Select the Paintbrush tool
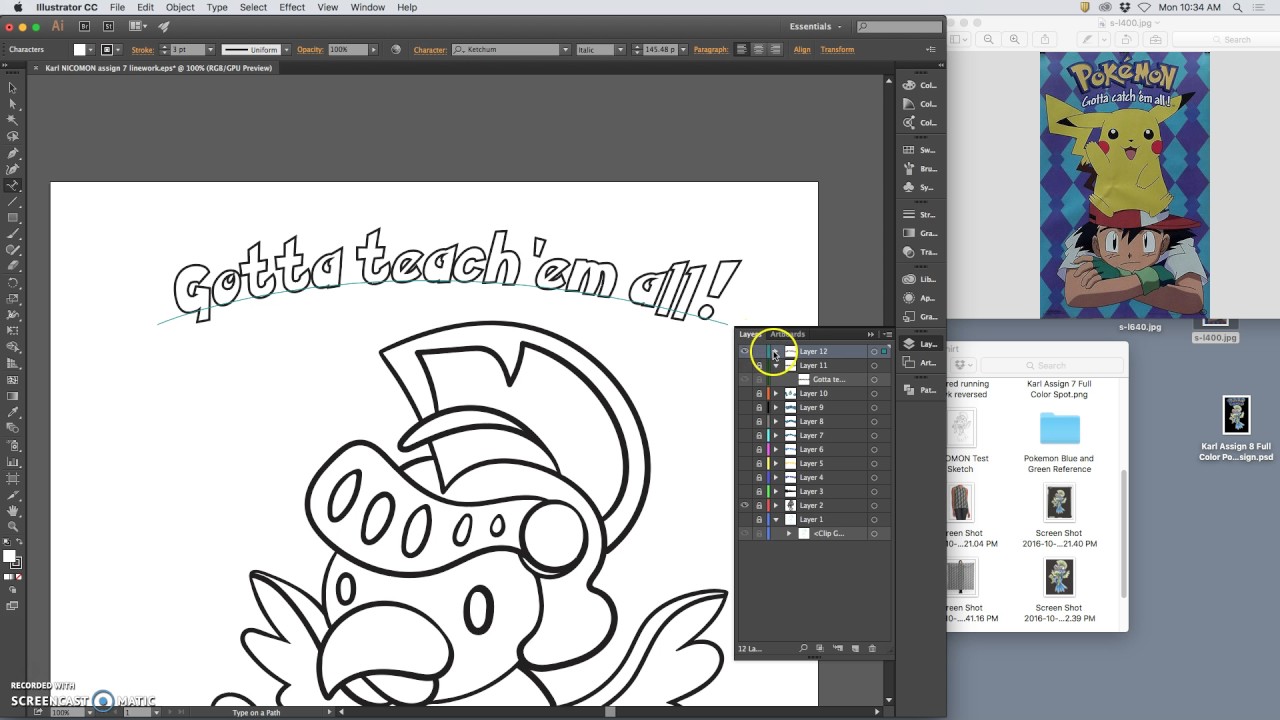1280x720 pixels. pyautogui.click(x=13, y=234)
